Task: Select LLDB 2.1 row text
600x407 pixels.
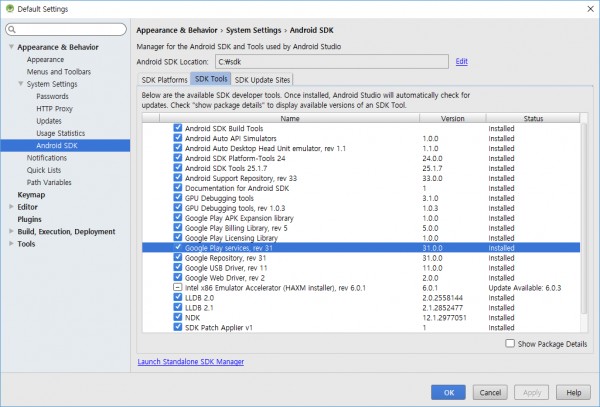Action: [199, 307]
